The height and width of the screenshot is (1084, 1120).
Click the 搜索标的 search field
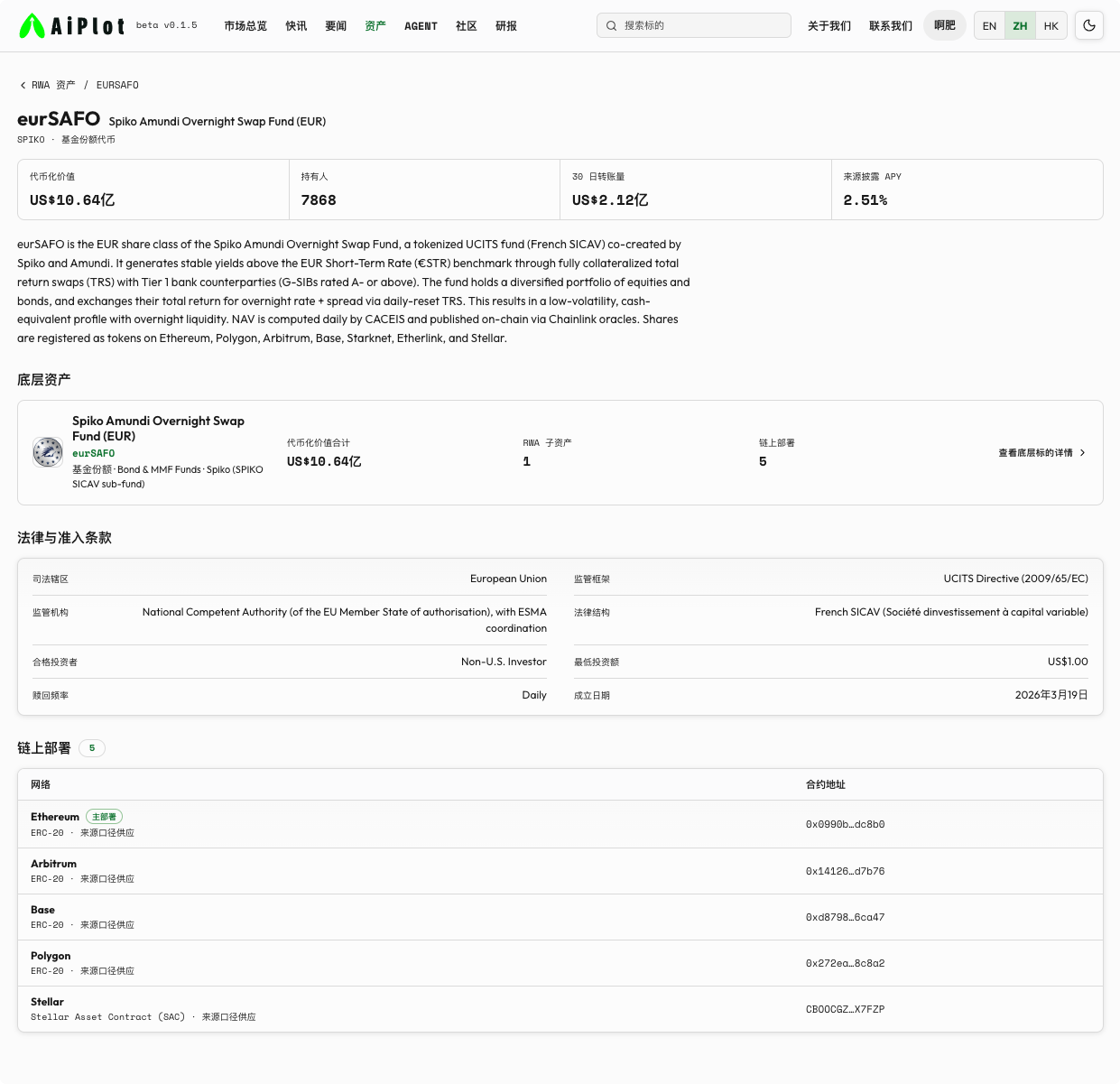(x=694, y=25)
